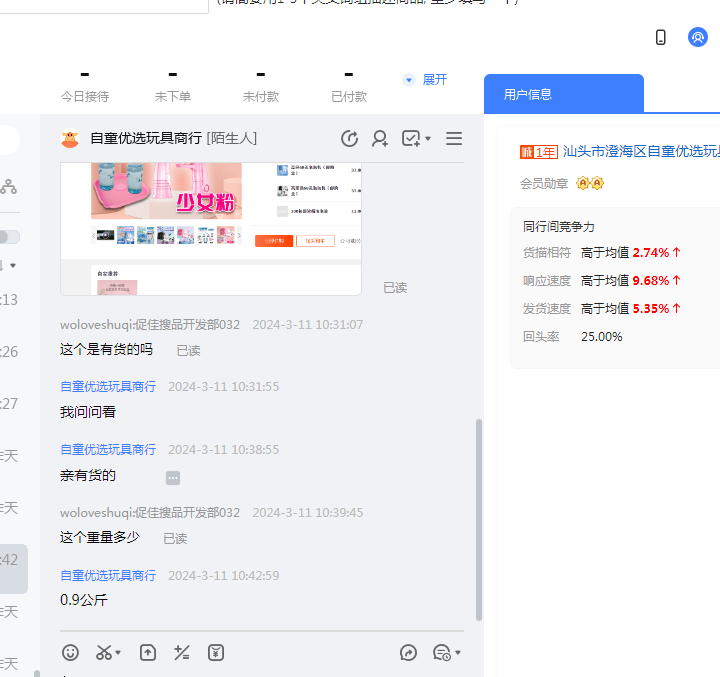Screen dimensions: 720x677
Task: Click the yuan payment icon
Action: point(216,653)
